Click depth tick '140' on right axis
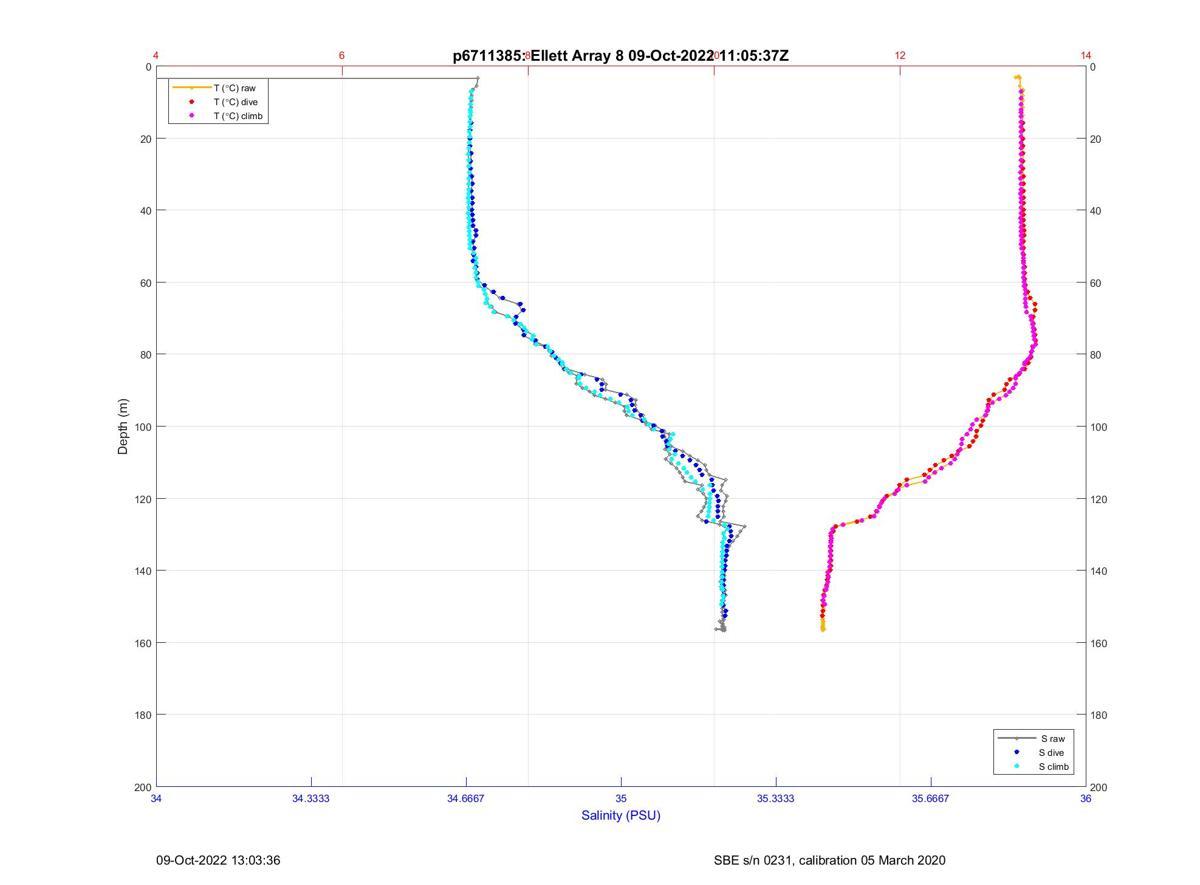The width and height of the screenshot is (1200, 885). click(1100, 571)
